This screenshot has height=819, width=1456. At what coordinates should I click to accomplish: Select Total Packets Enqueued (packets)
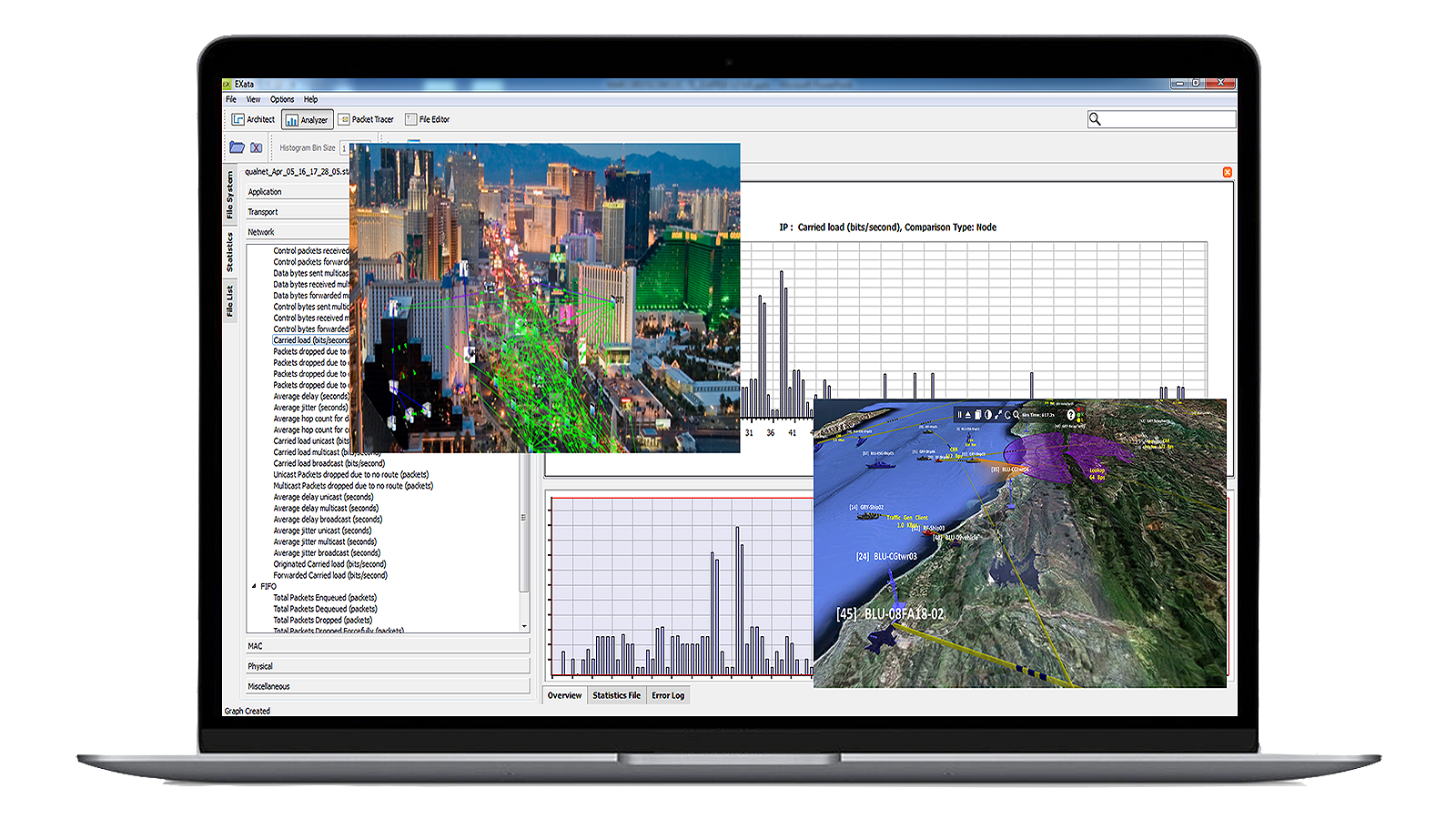325,598
